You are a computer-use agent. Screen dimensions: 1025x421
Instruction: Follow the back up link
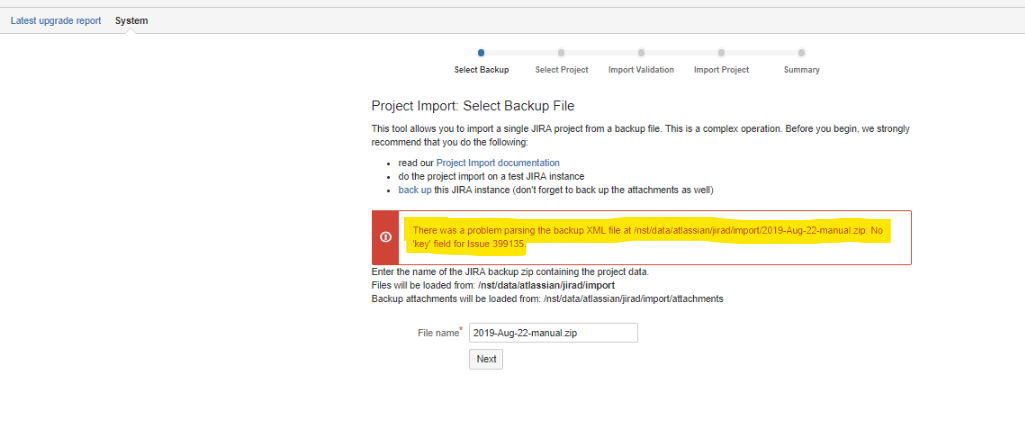tap(414, 190)
